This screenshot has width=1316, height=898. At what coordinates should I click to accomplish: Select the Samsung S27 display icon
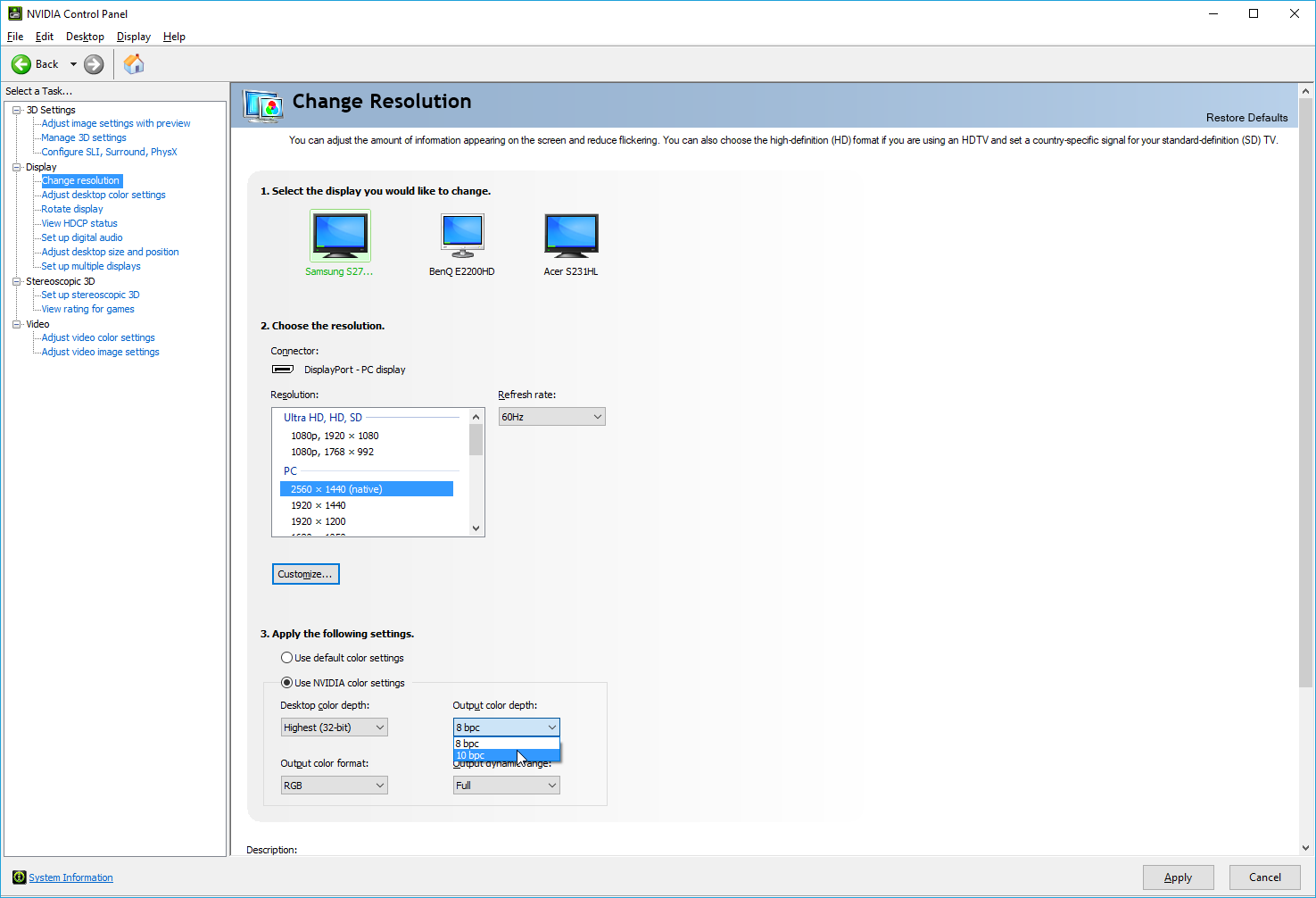[x=340, y=236]
